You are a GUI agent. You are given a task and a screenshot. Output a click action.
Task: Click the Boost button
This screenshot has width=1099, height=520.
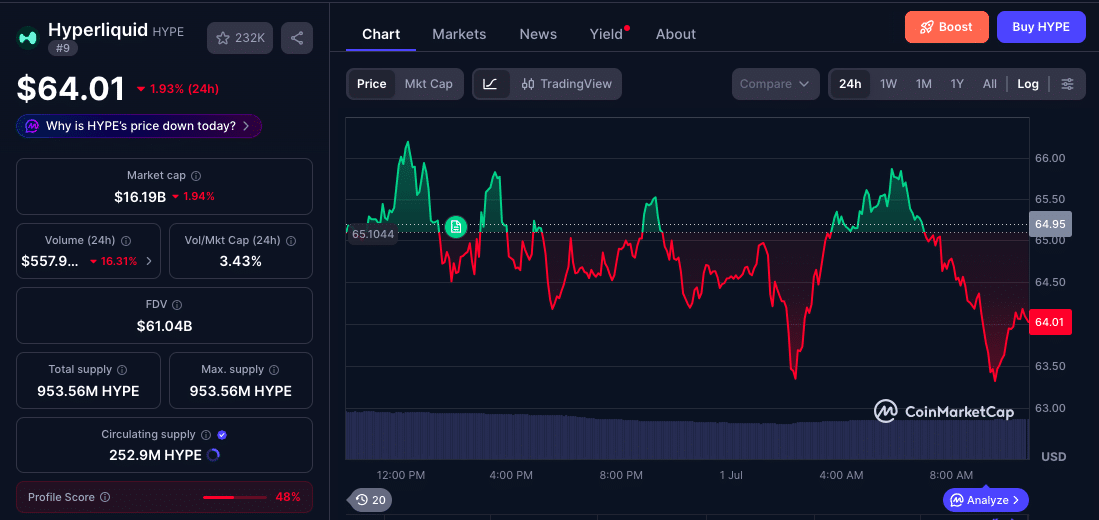[x=946, y=27]
